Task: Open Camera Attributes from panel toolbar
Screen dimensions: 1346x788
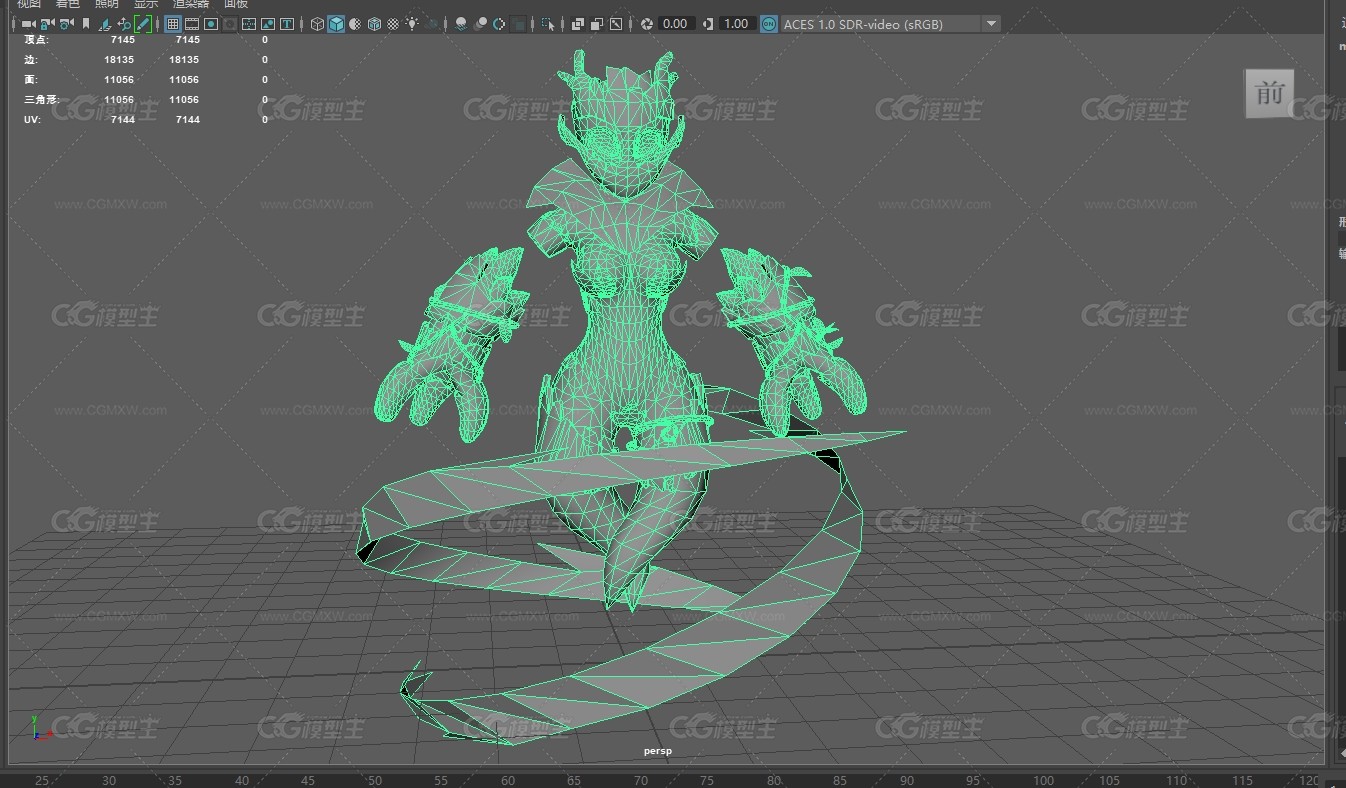Action: (66, 23)
